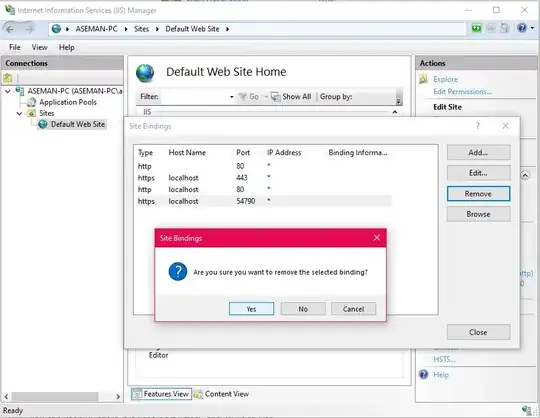Collapse the ASEMAN-PC server node
The height and width of the screenshot is (418, 540).
[x=8, y=92]
